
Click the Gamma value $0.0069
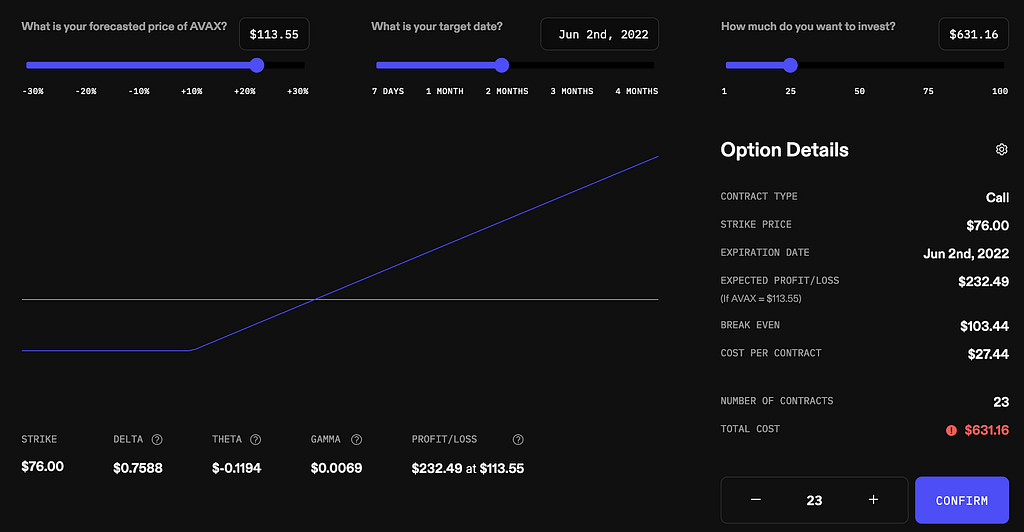click(336, 468)
